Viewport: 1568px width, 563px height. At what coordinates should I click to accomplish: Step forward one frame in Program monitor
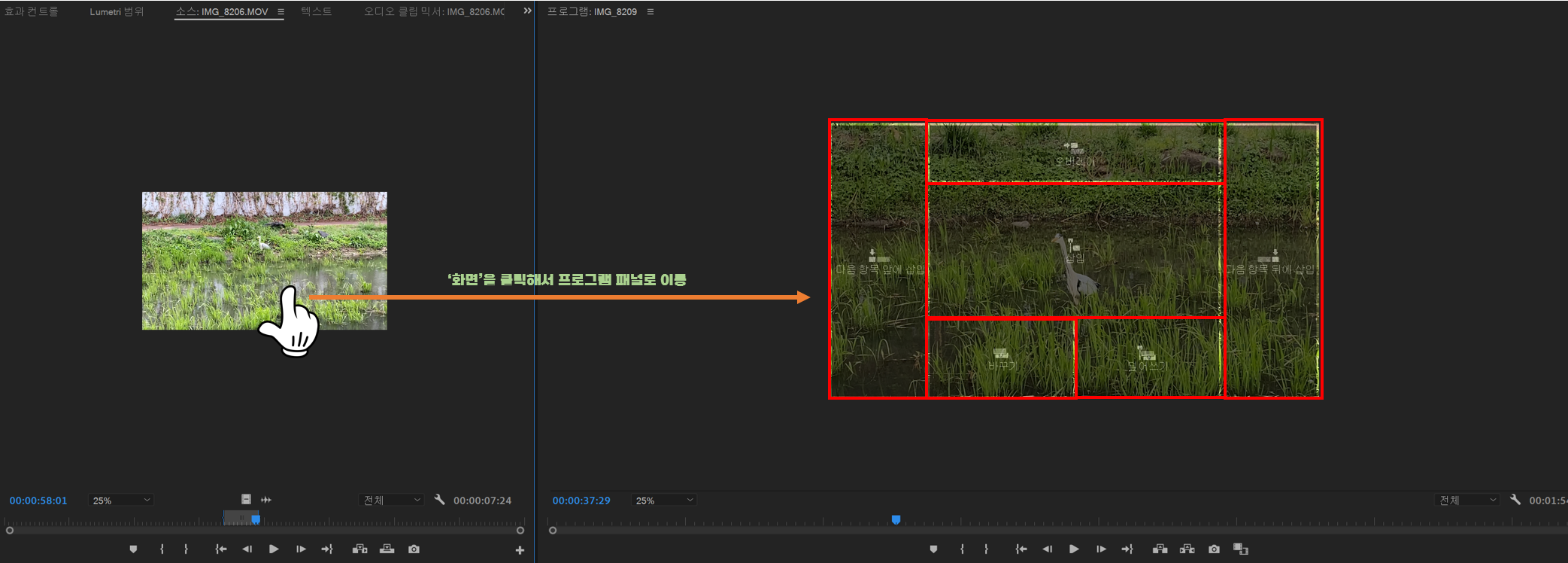[1101, 549]
